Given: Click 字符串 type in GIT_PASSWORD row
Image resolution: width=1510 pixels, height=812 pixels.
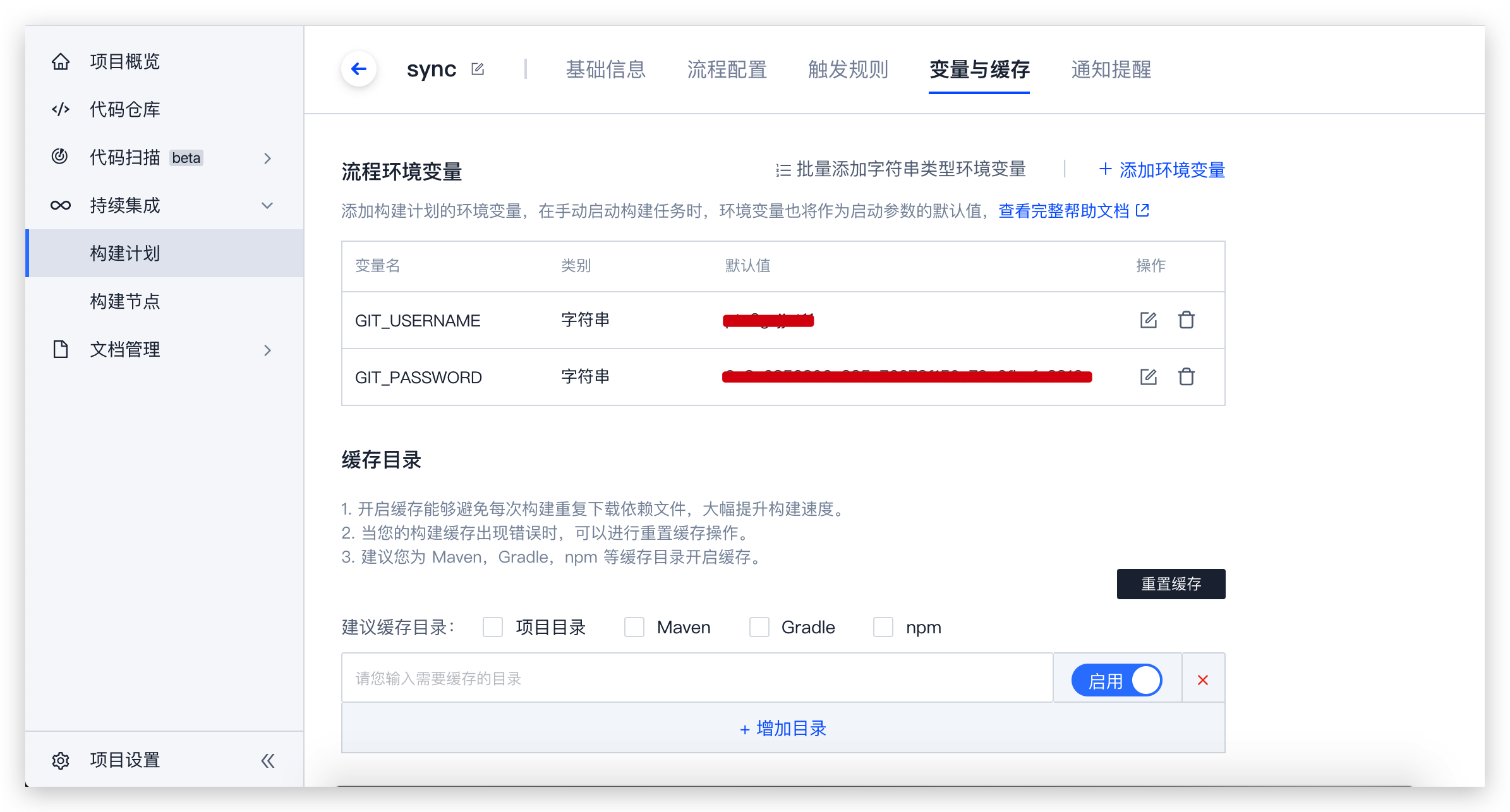Looking at the screenshot, I should click(x=585, y=377).
